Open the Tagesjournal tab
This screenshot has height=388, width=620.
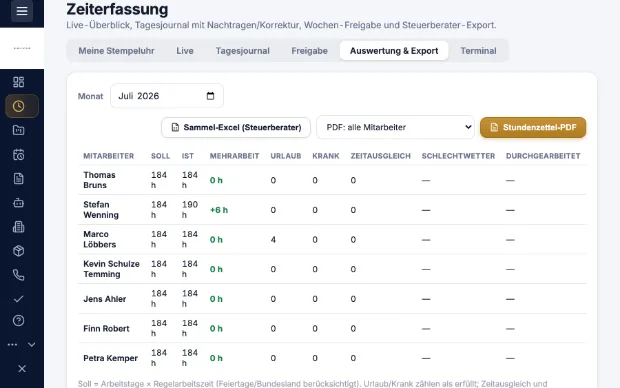[x=242, y=51]
